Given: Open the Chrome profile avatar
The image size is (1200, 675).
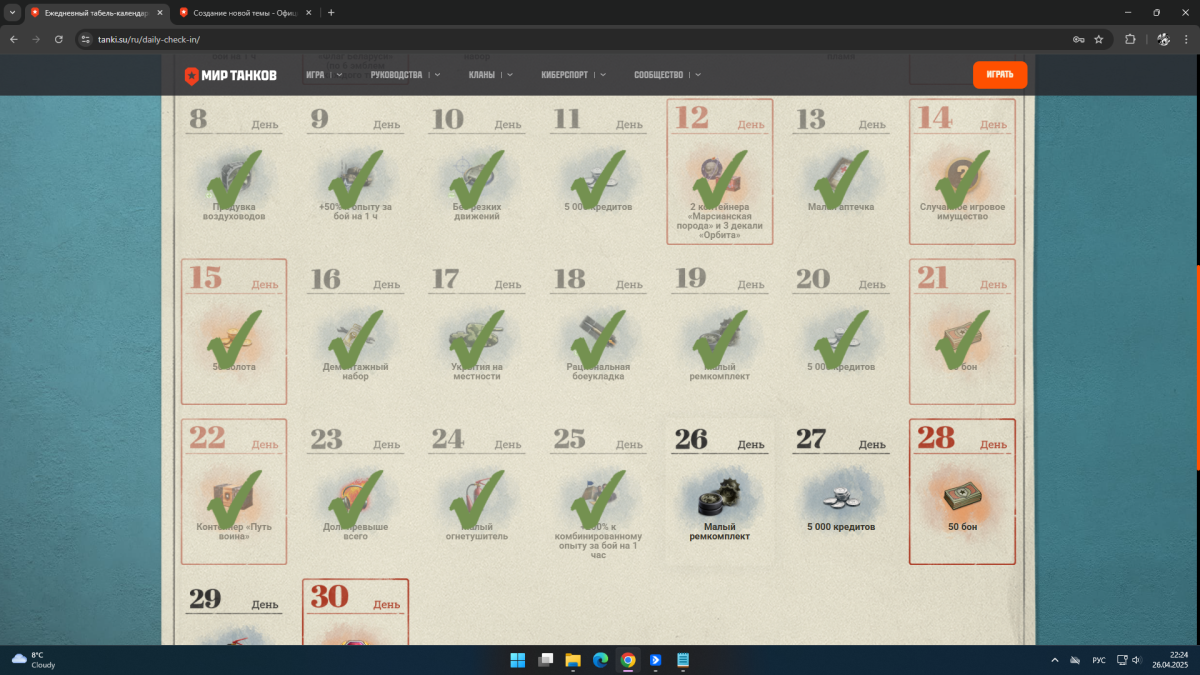Looking at the screenshot, I should click(x=1163, y=39).
